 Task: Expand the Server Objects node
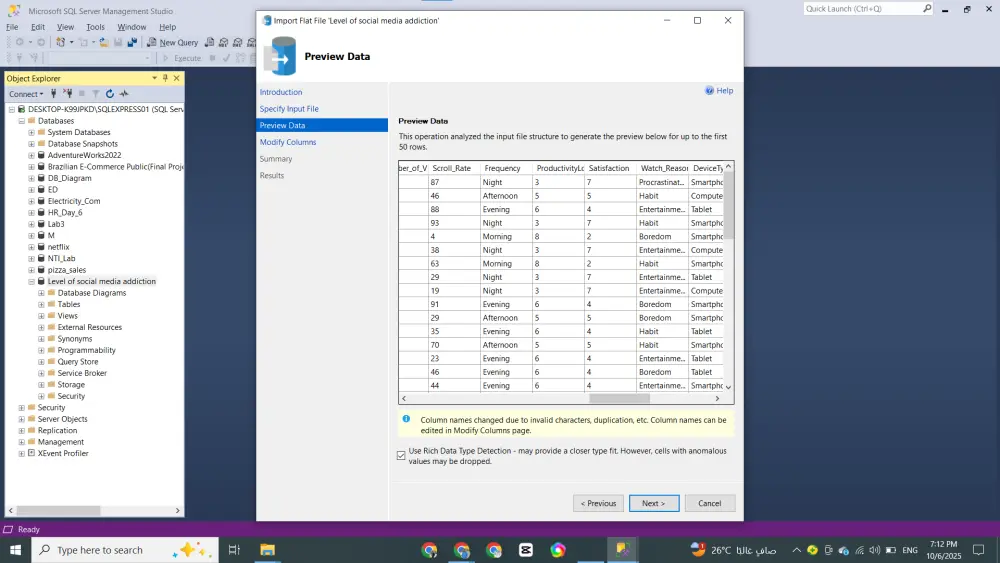tap(22, 419)
